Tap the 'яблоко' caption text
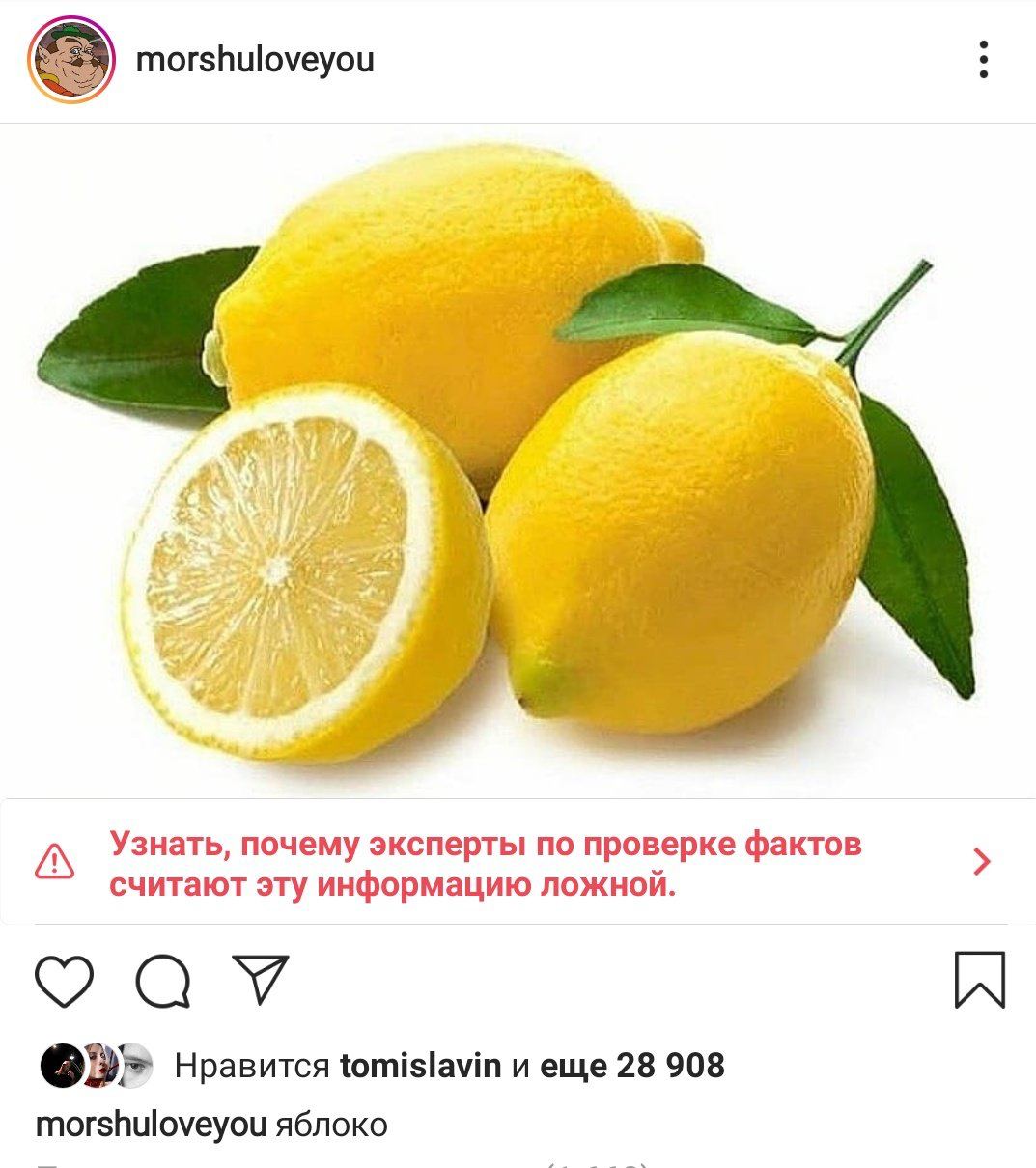1036x1168 pixels. click(331, 1126)
